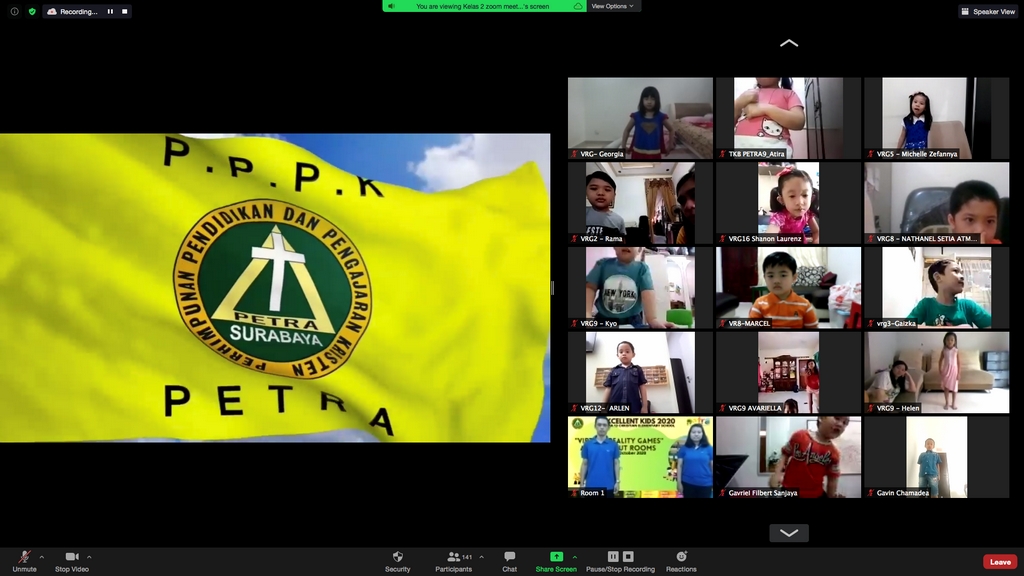The image size is (1024, 576).
Task: Expand Share Screen options arrow
Action: click(x=574, y=557)
